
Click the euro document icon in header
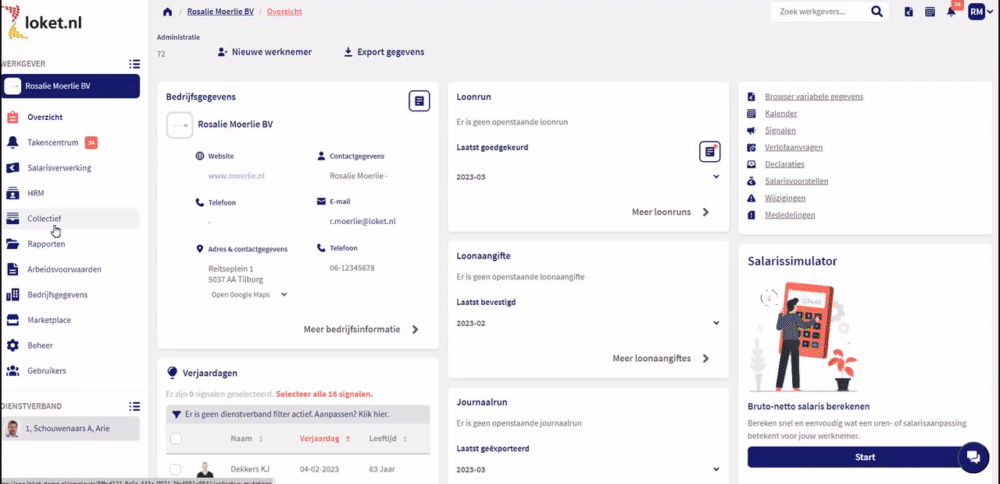coord(908,12)
